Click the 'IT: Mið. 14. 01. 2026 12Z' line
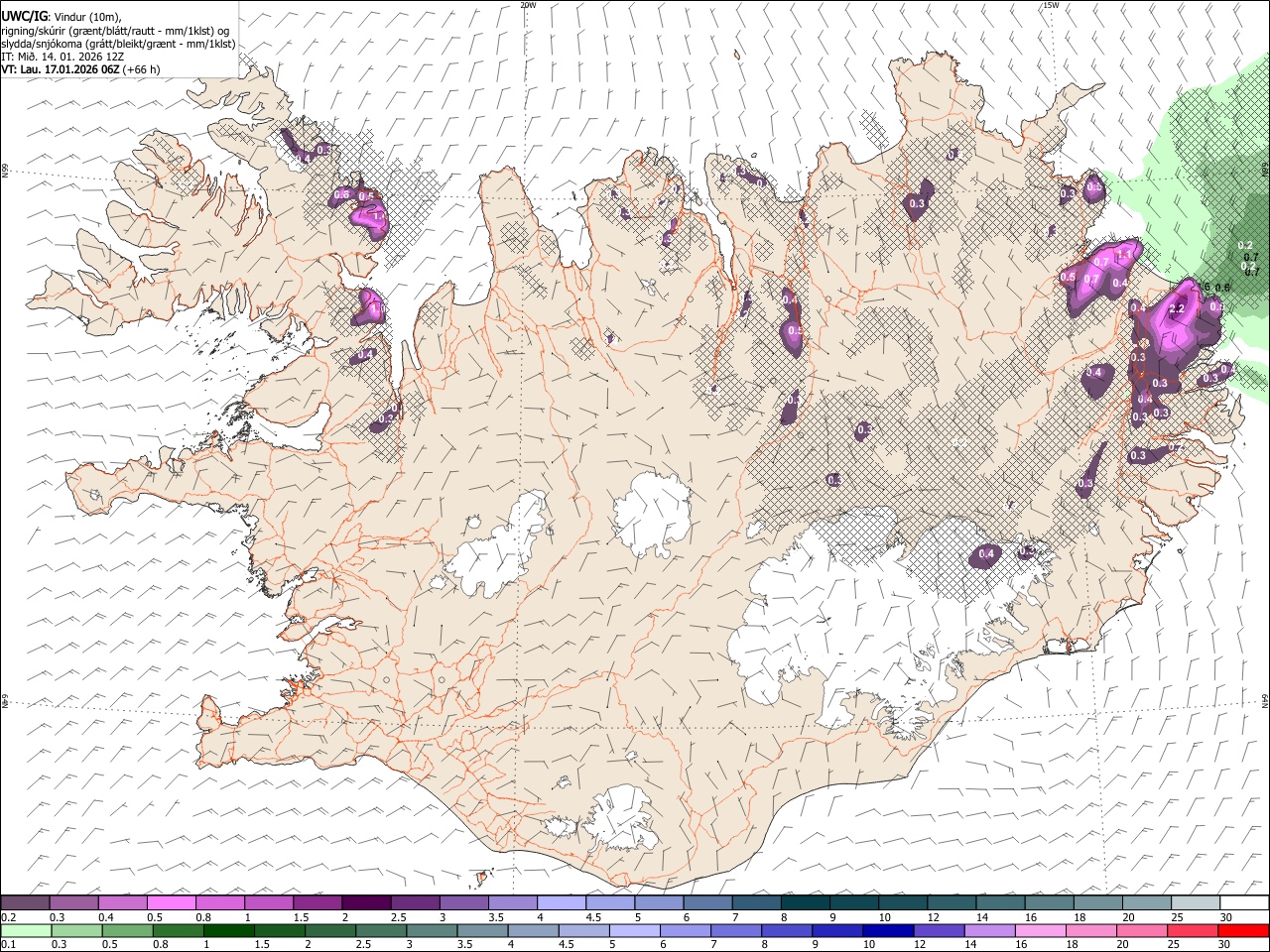The image size is (1270, 952). coord(63,57)
